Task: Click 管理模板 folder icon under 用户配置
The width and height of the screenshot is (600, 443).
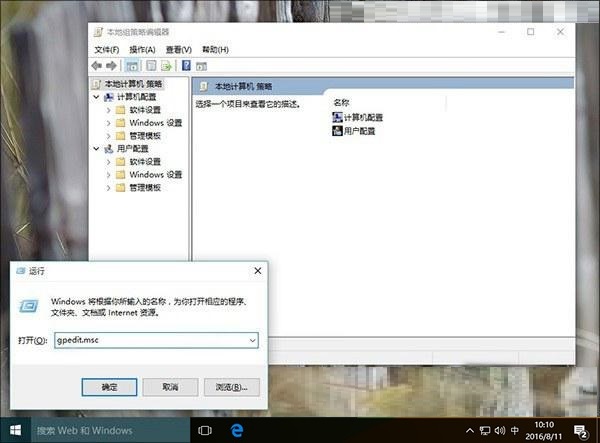Action: (x=121, y=187)
